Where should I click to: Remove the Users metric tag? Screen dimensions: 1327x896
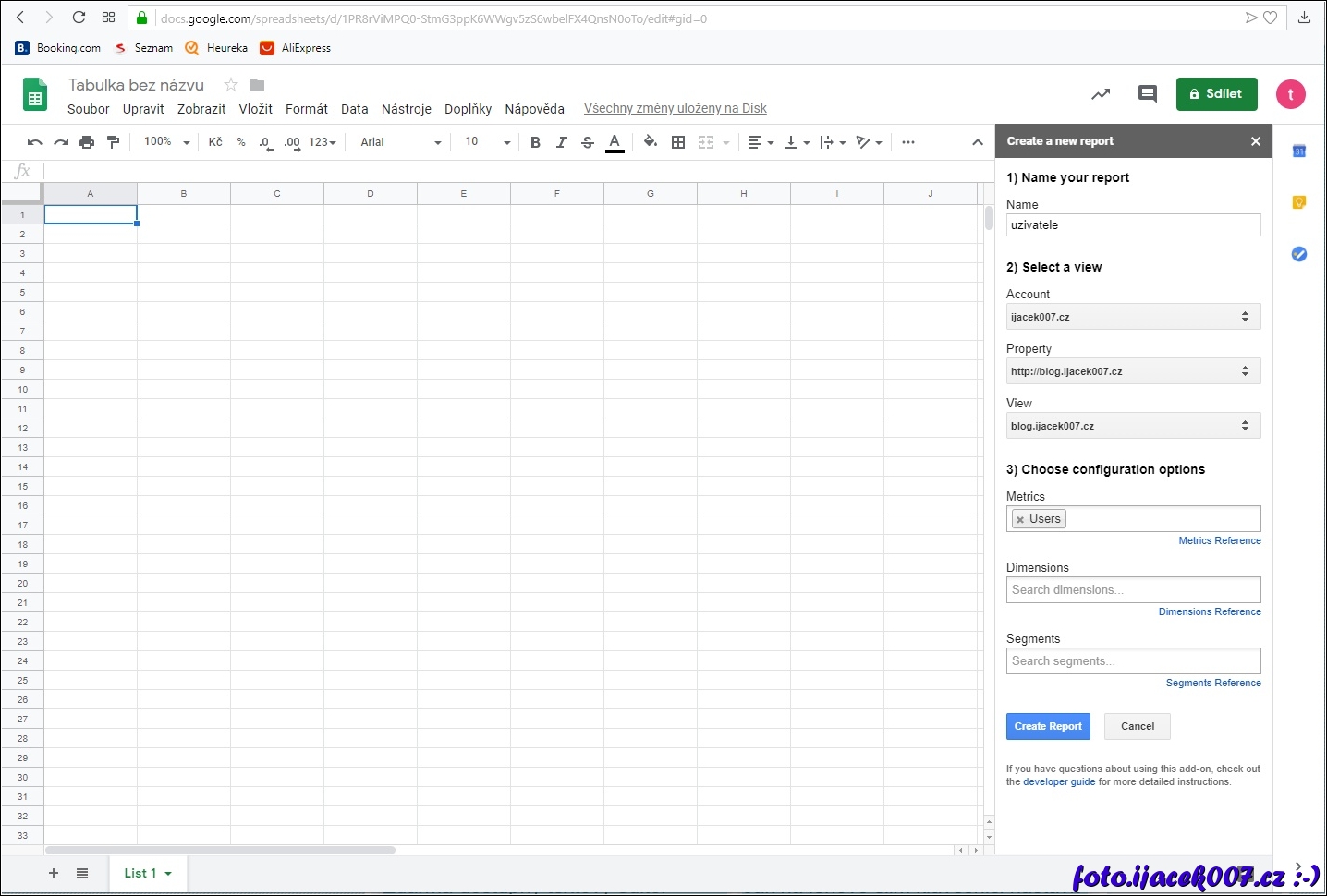pyautogui.click(x=1020, y=520)
